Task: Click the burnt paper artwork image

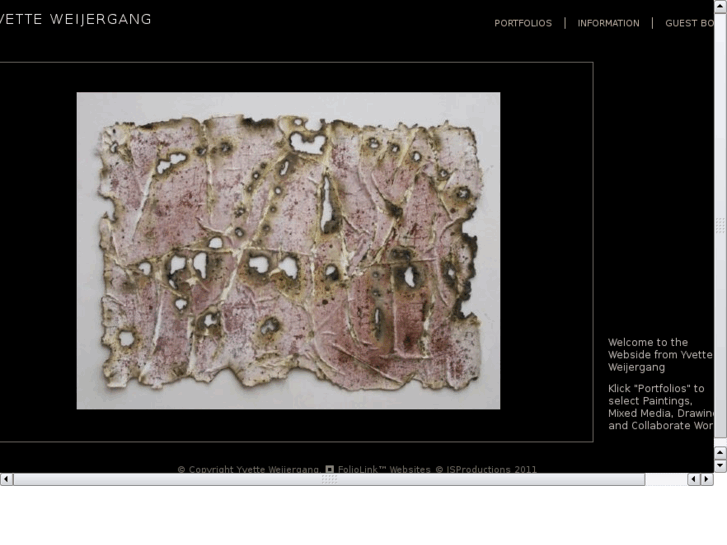Action: (x=288, y=250)
